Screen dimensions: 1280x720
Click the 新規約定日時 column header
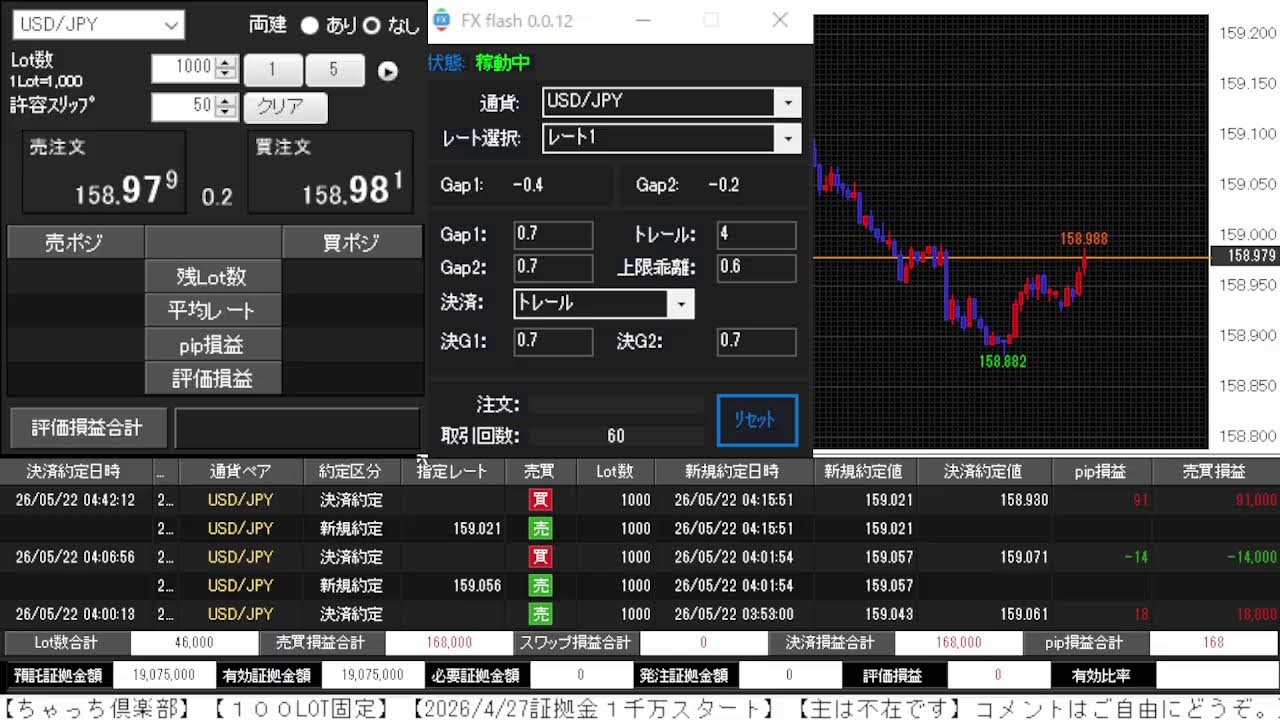click(x=732, y=471)
